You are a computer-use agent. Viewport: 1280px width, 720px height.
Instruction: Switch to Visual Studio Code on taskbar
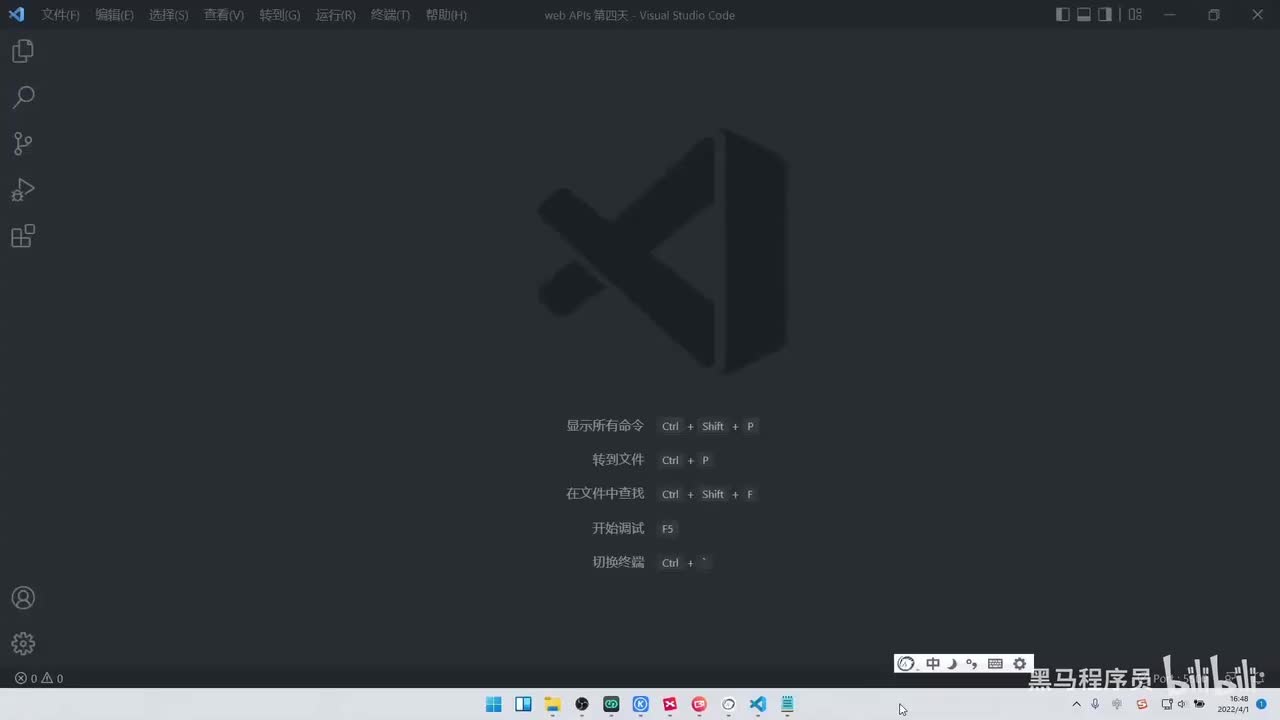point(758,704)
